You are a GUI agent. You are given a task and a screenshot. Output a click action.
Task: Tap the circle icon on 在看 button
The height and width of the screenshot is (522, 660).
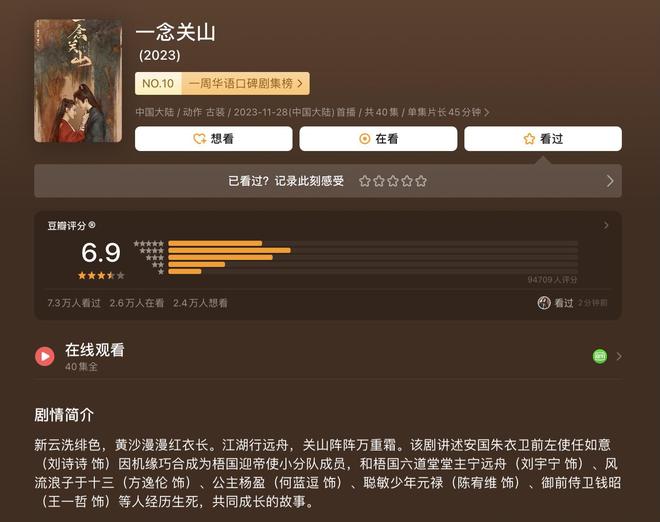[x=365, y=138]
